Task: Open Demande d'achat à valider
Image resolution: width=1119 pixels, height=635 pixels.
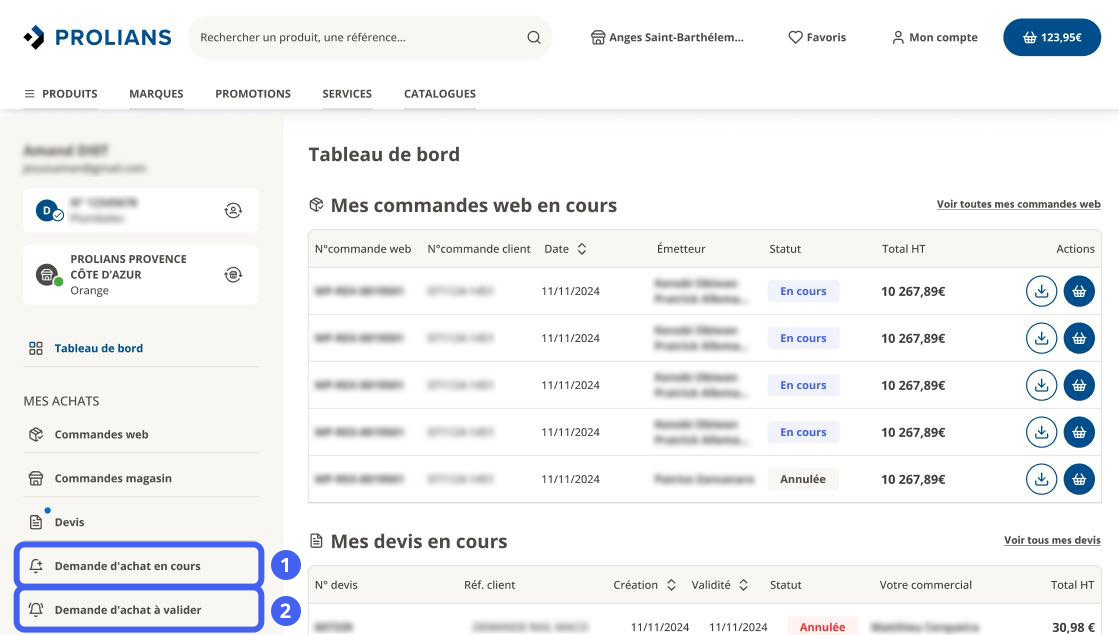Action: 139,610
